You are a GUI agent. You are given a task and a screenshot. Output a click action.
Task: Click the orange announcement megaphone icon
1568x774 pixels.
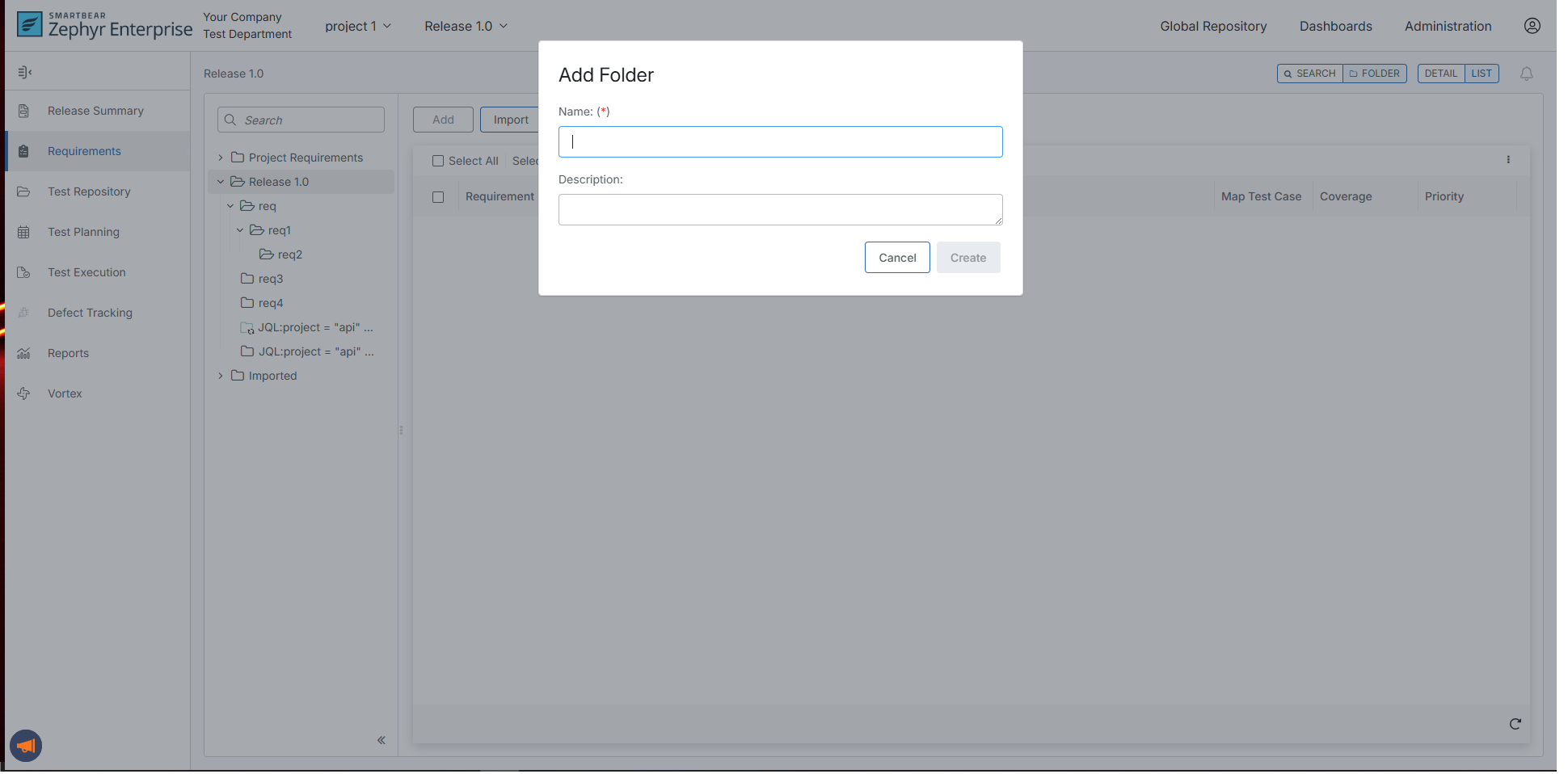click(x=26, y=745)
